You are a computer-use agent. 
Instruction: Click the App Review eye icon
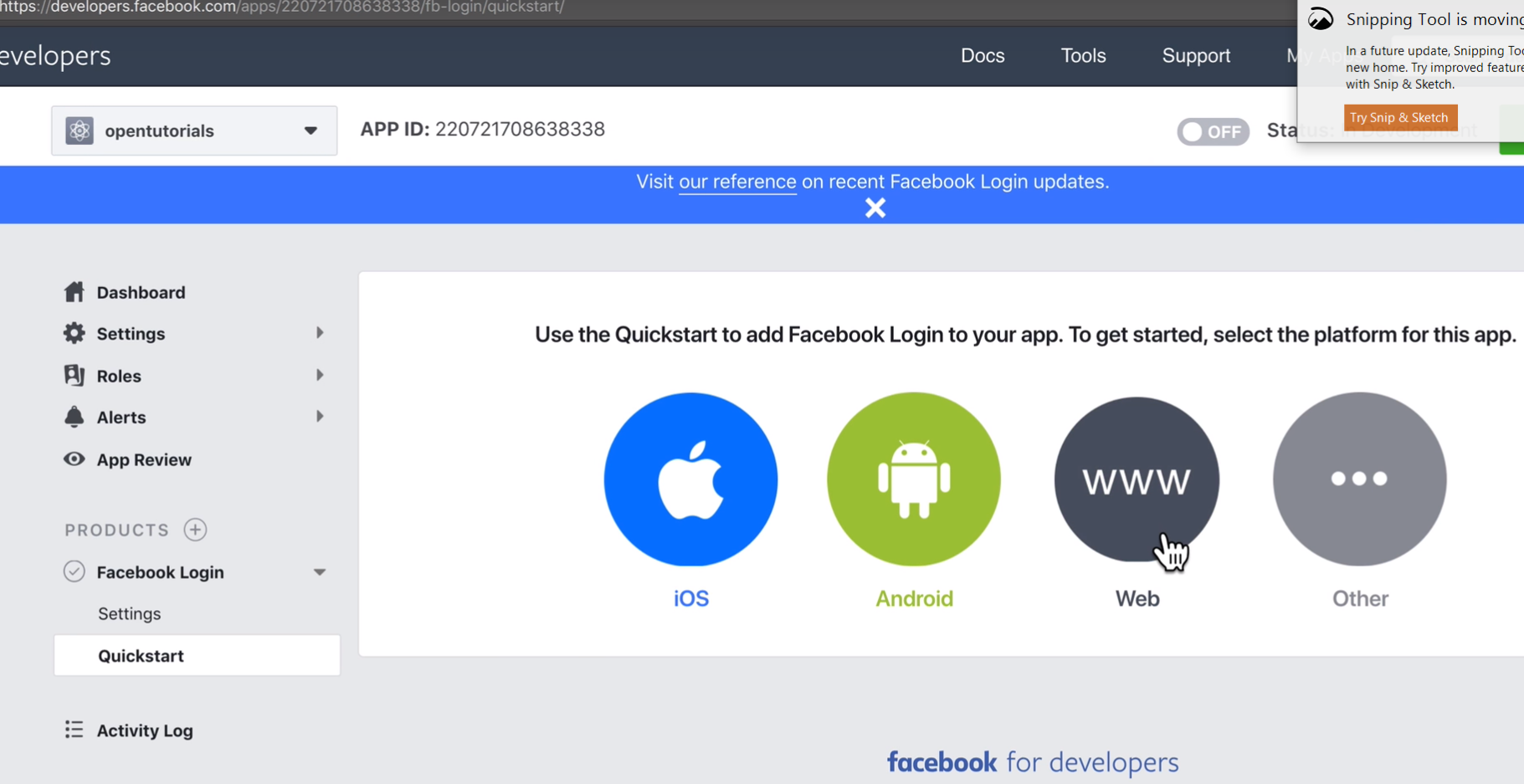click(74, 459)
